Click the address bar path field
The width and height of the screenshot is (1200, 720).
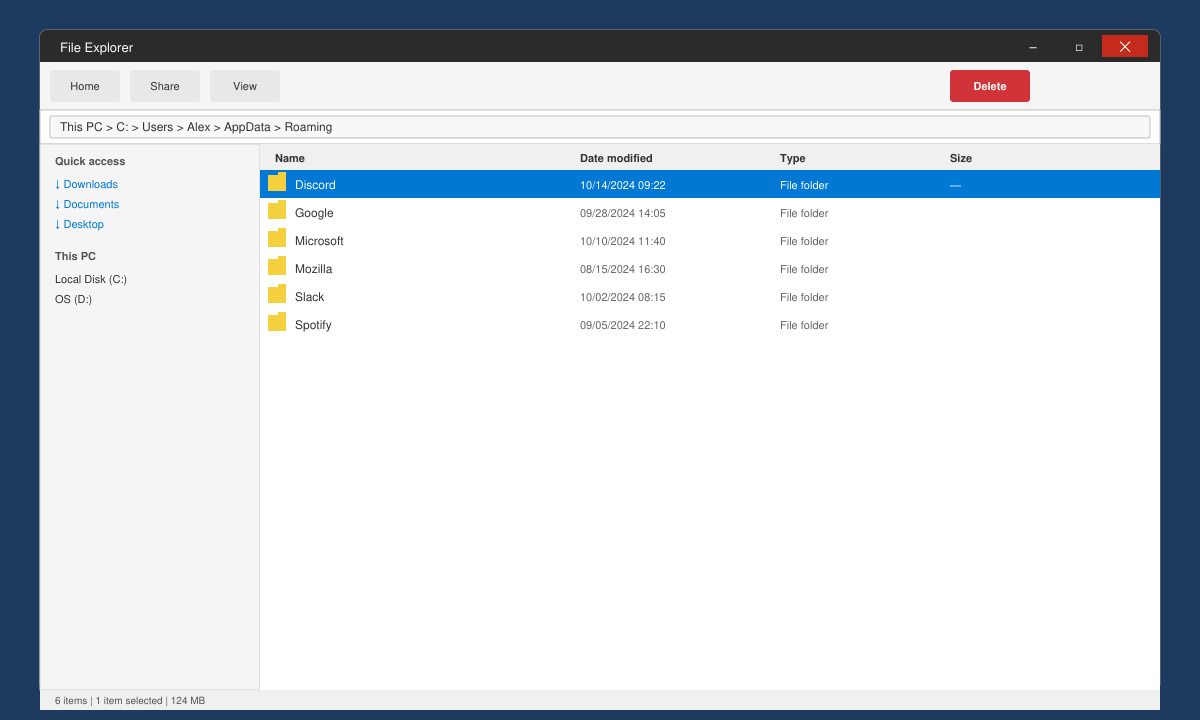pos(600,127)
